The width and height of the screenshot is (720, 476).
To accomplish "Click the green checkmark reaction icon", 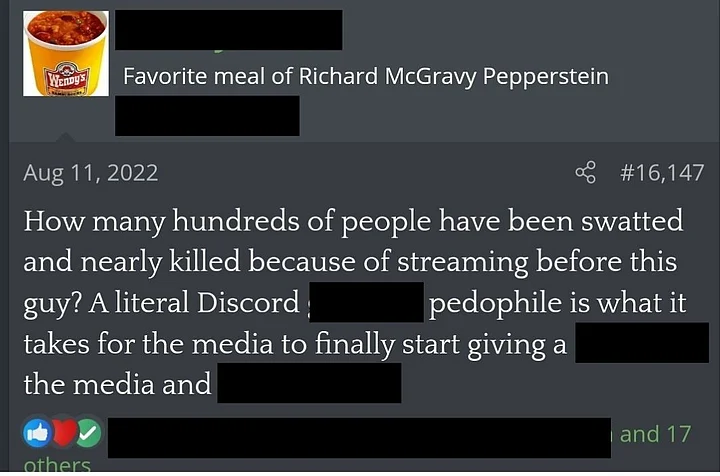I will (x=89, y=433).
